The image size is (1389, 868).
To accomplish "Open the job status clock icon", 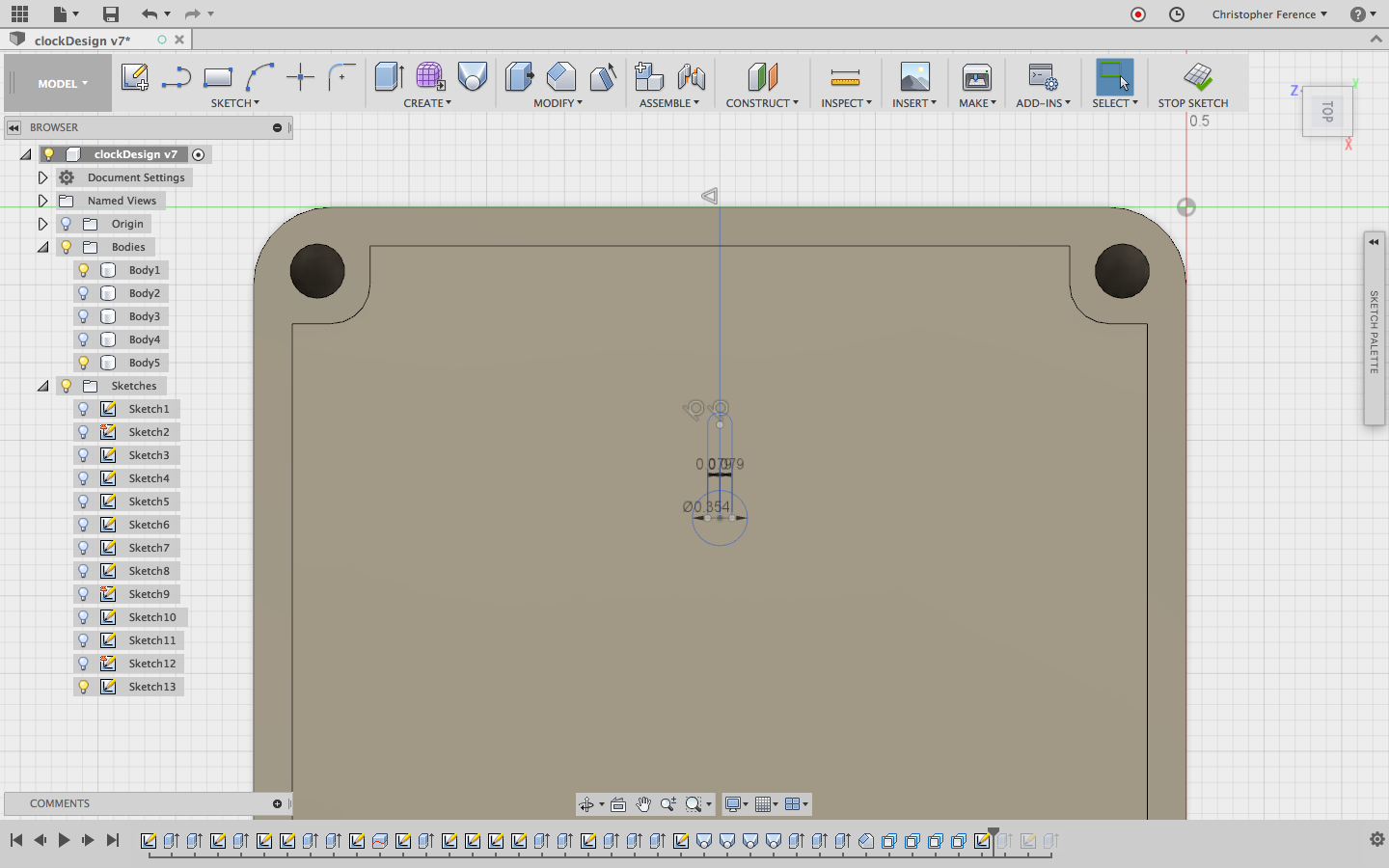I will 1177,14.
